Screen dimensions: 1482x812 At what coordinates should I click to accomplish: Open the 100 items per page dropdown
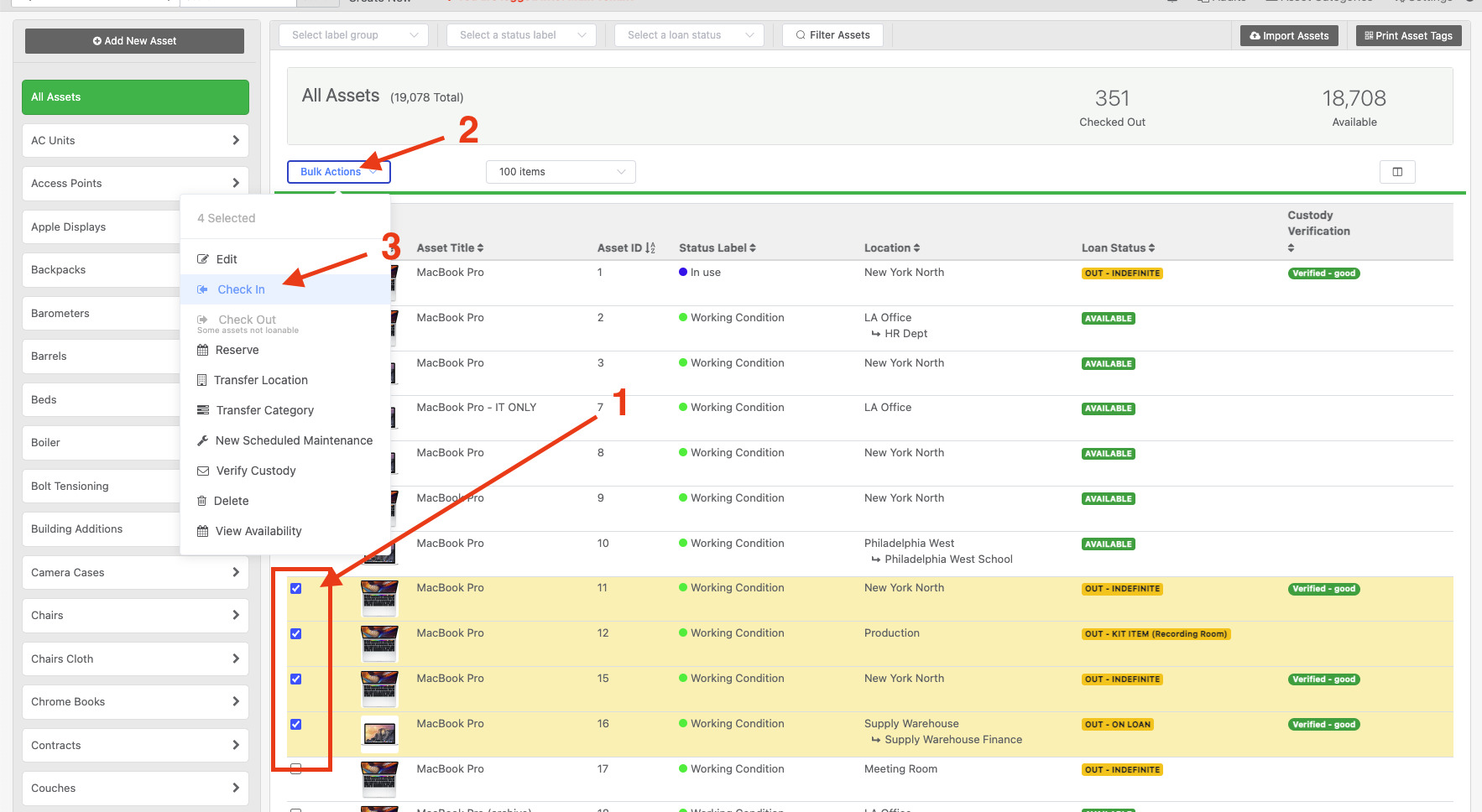[561, 172]
